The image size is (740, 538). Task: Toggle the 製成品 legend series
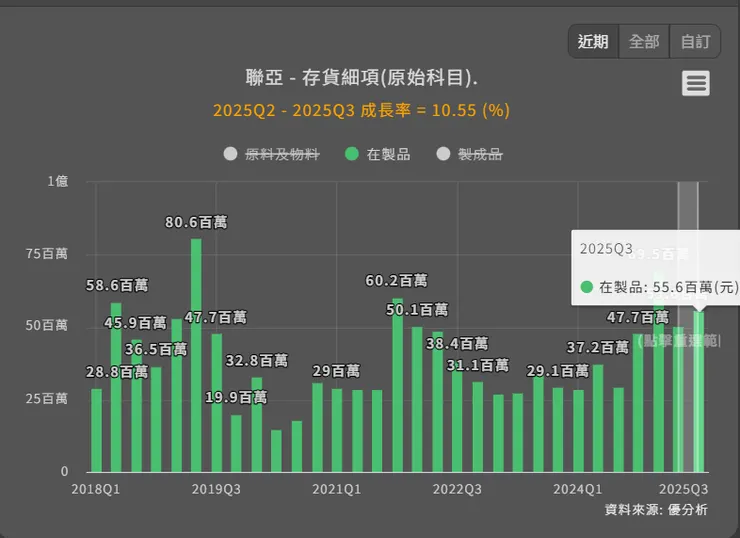click(470, 154)
